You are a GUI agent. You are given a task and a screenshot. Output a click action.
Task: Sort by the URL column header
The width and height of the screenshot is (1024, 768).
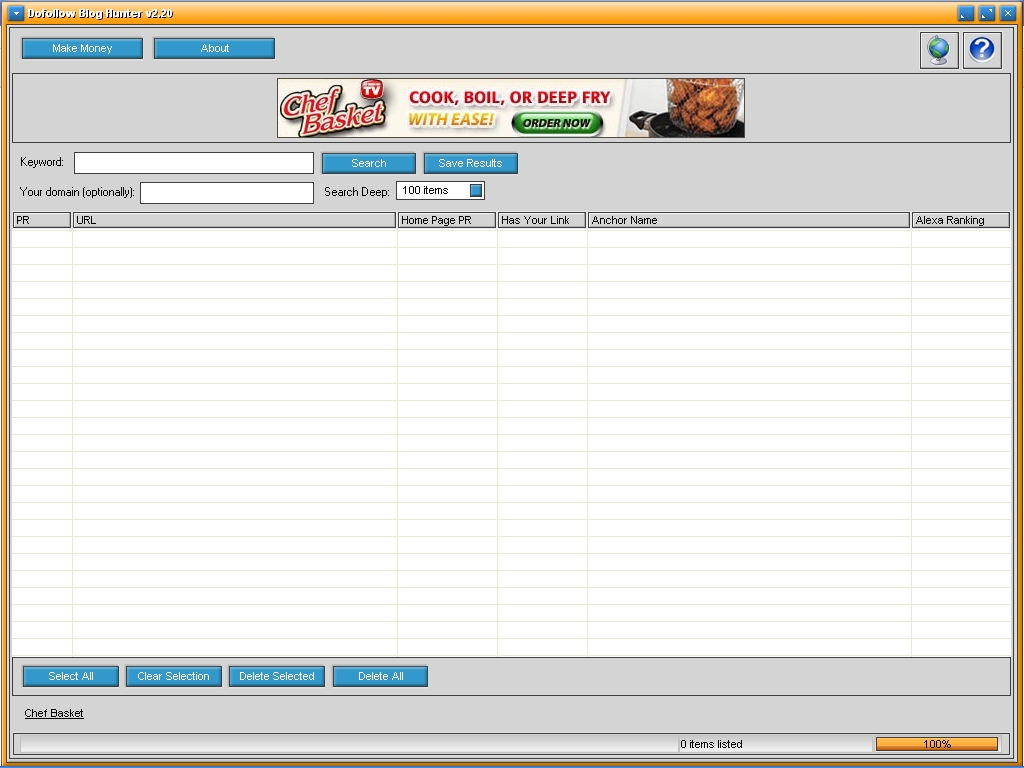[234, 220]
